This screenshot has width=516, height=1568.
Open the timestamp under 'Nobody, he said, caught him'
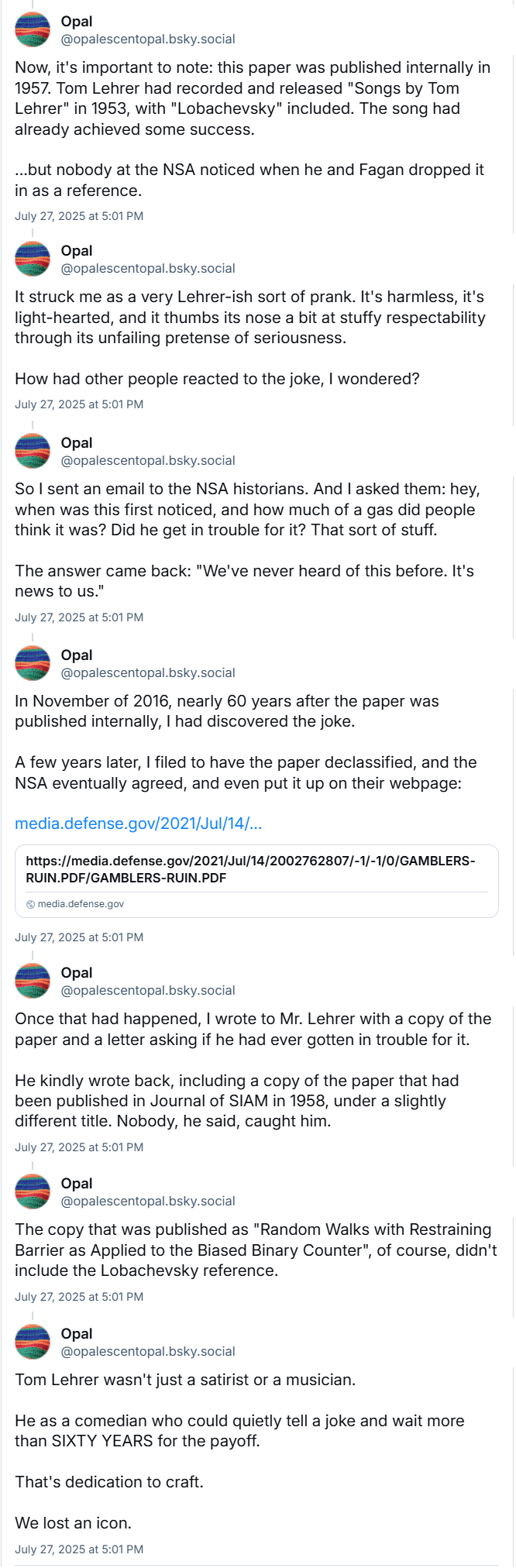79,1147
